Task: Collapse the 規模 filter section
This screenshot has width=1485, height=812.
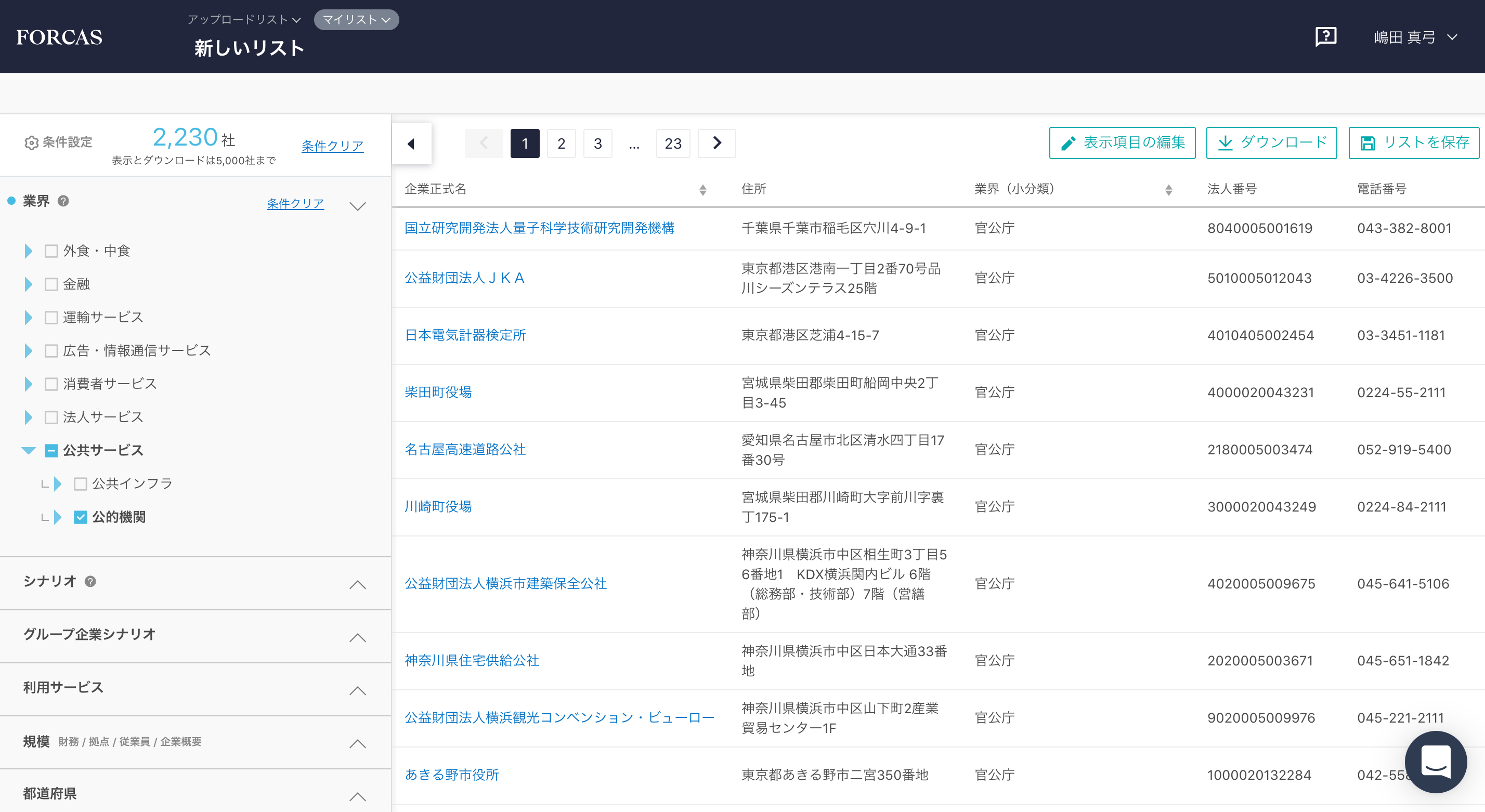Action: coord(357,744)
